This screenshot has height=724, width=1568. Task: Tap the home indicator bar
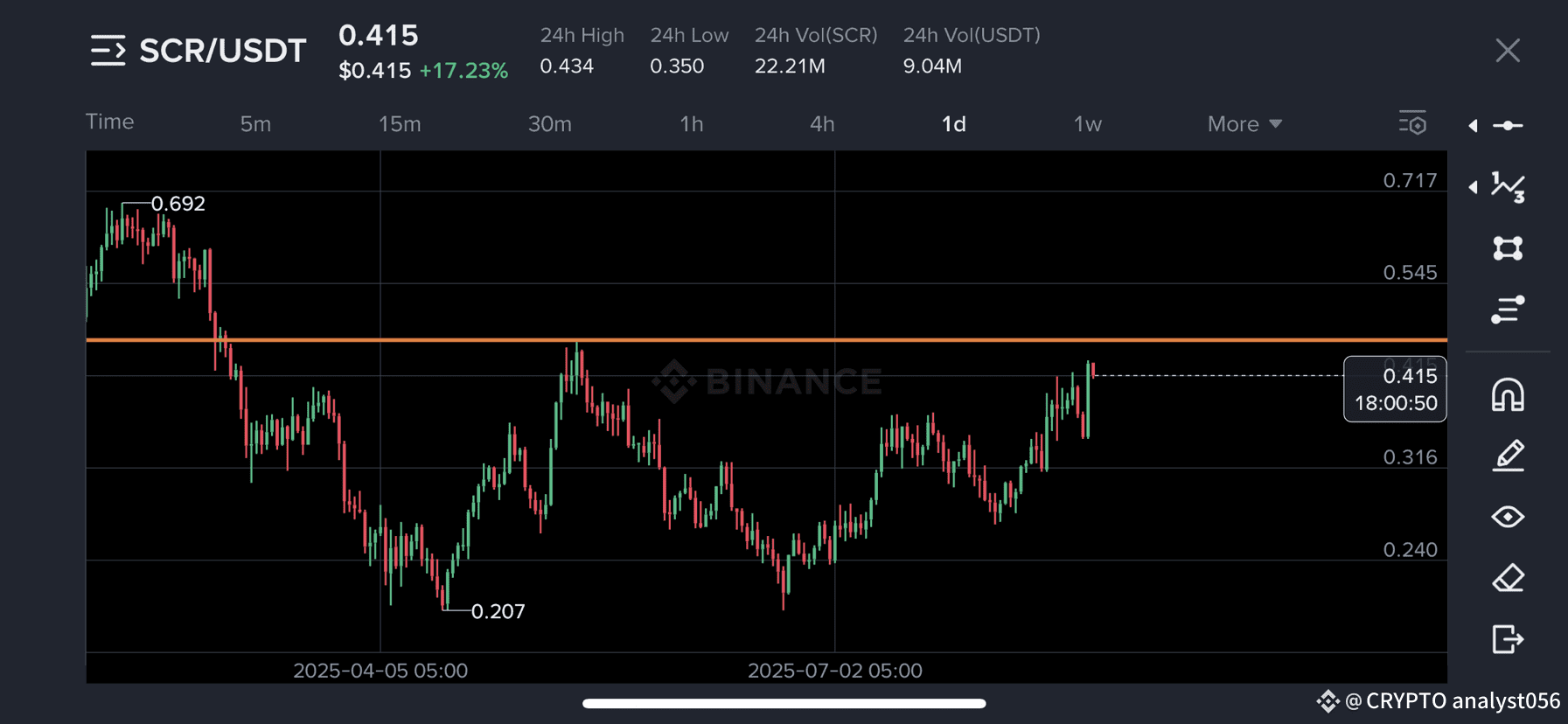[784, 703]
